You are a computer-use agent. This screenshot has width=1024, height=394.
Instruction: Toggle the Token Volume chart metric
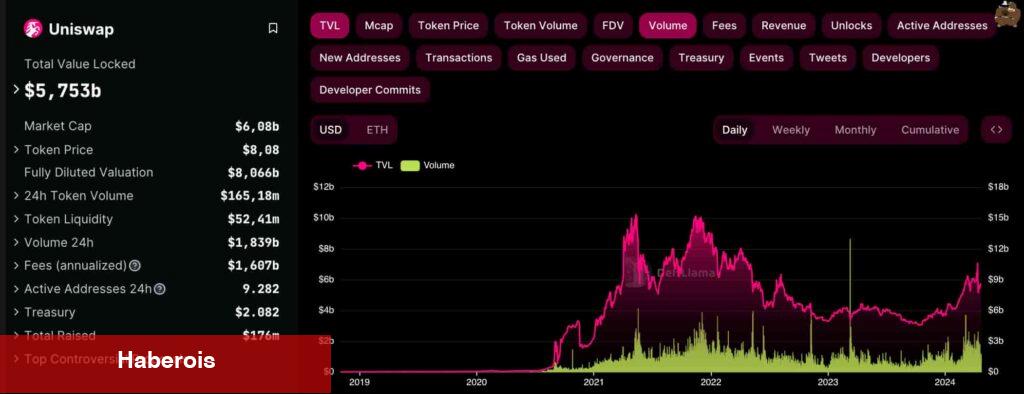[540, 25]
